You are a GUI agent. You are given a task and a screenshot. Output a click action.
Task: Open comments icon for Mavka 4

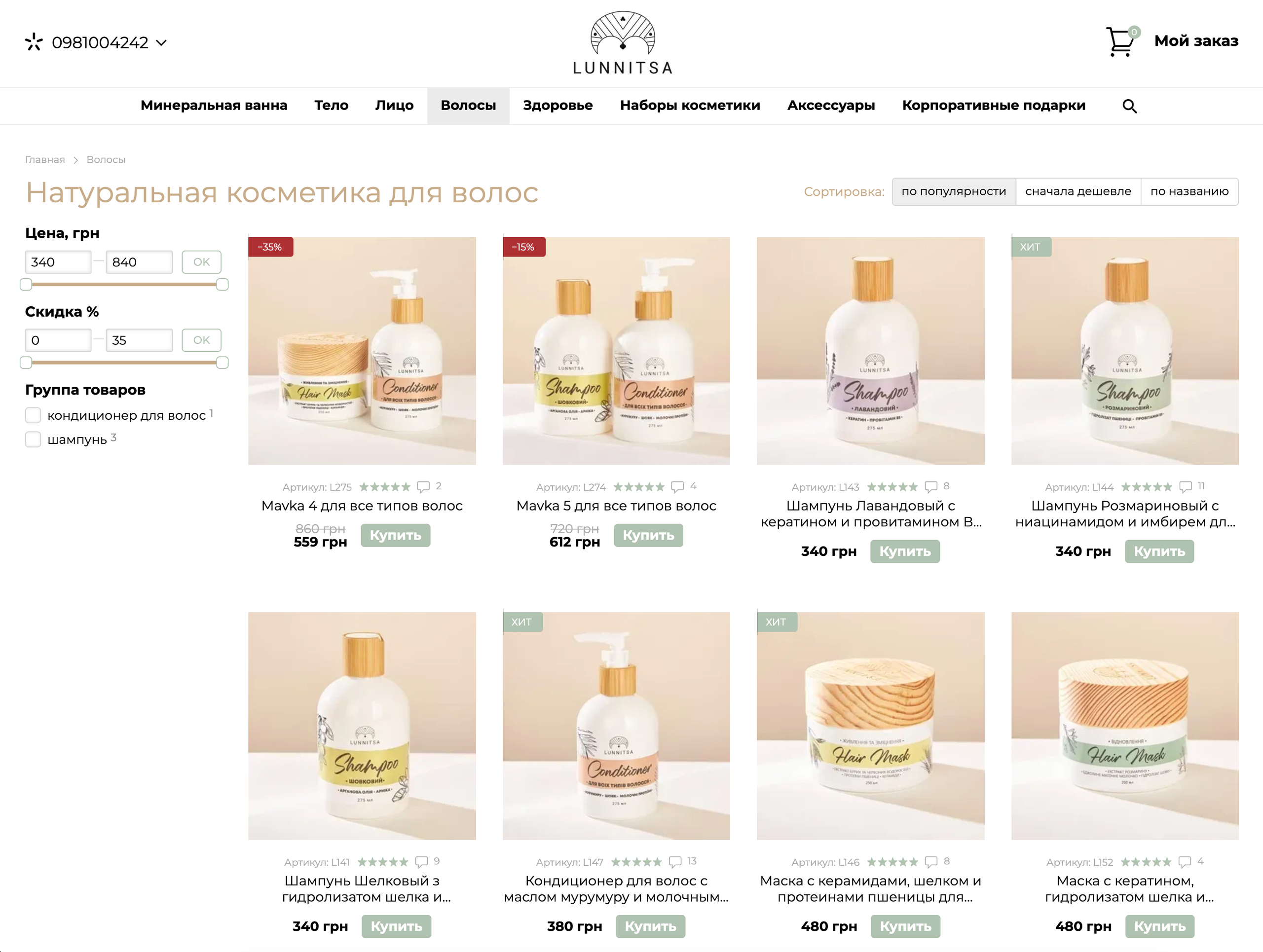pyautogui.click(x=423, y=487)
